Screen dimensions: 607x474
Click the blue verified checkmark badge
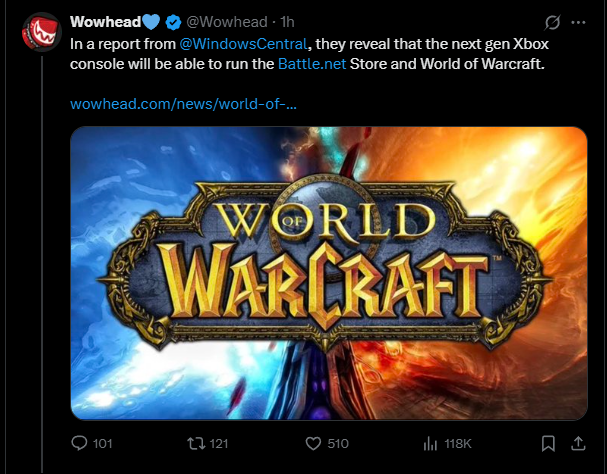coord(173,22)
